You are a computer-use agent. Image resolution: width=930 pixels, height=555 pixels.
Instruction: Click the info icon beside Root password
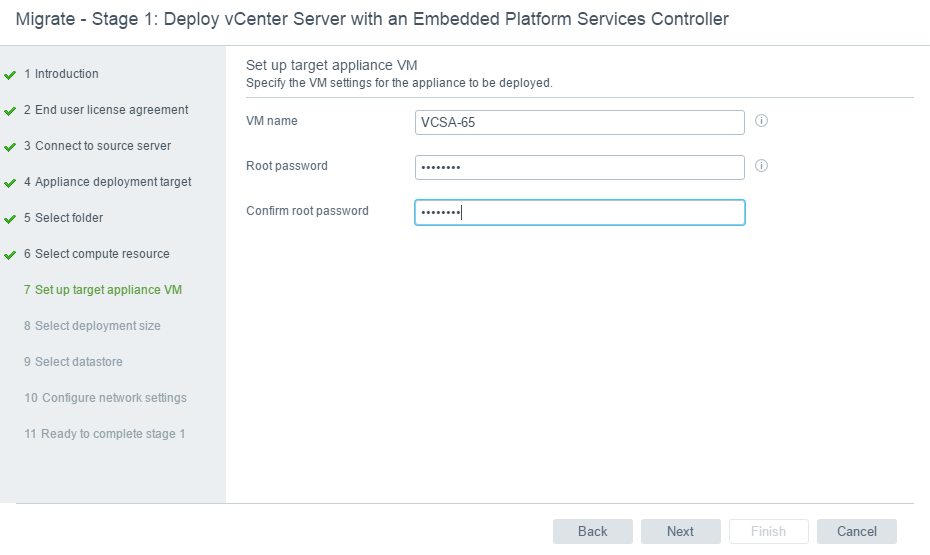coord(761,166)
